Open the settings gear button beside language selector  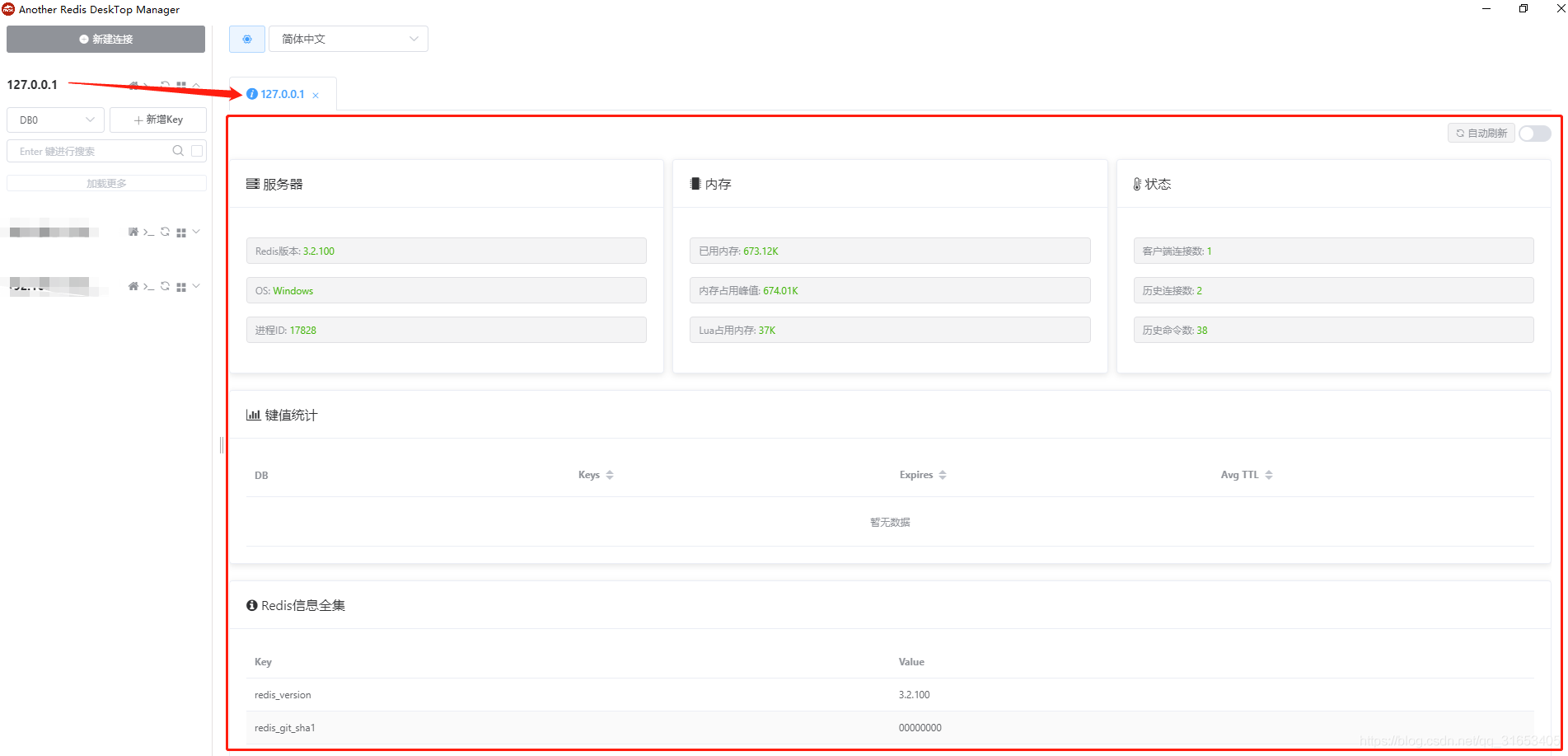tap(247, 39)
